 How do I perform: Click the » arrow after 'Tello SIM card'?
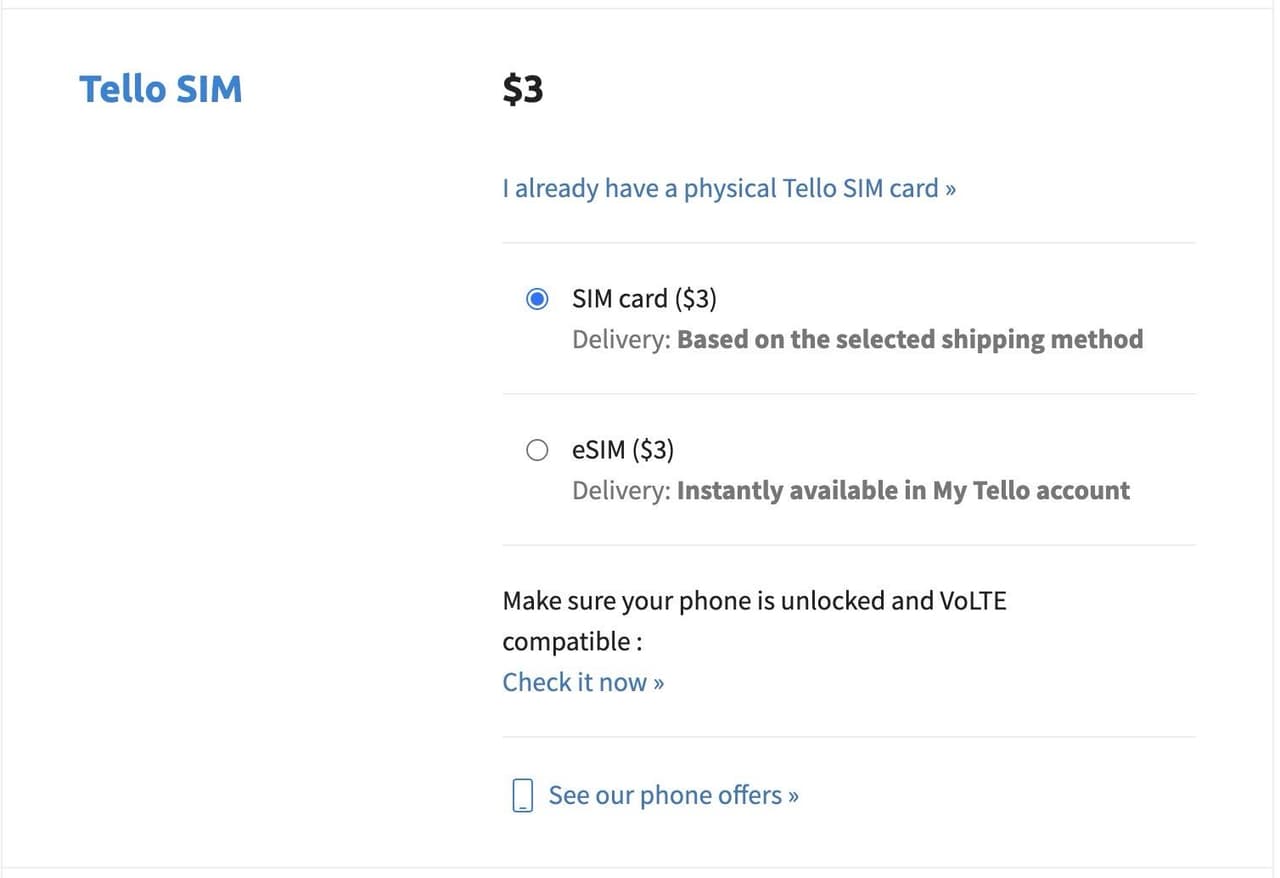950,189
